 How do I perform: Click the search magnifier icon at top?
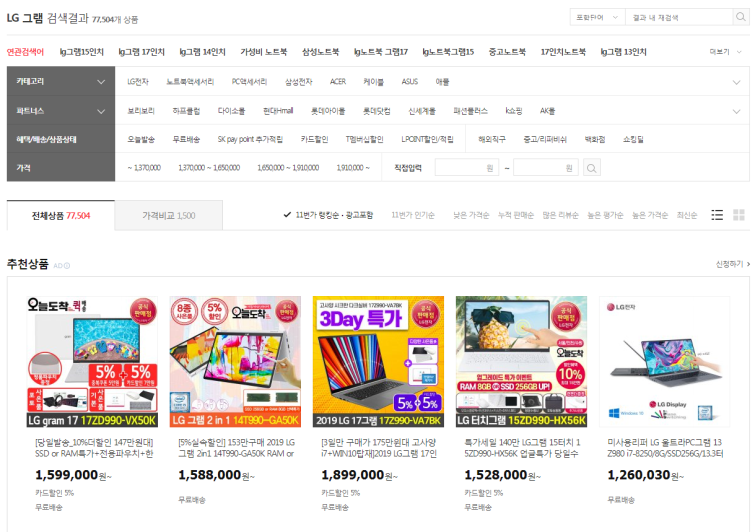tap(741, 17)
